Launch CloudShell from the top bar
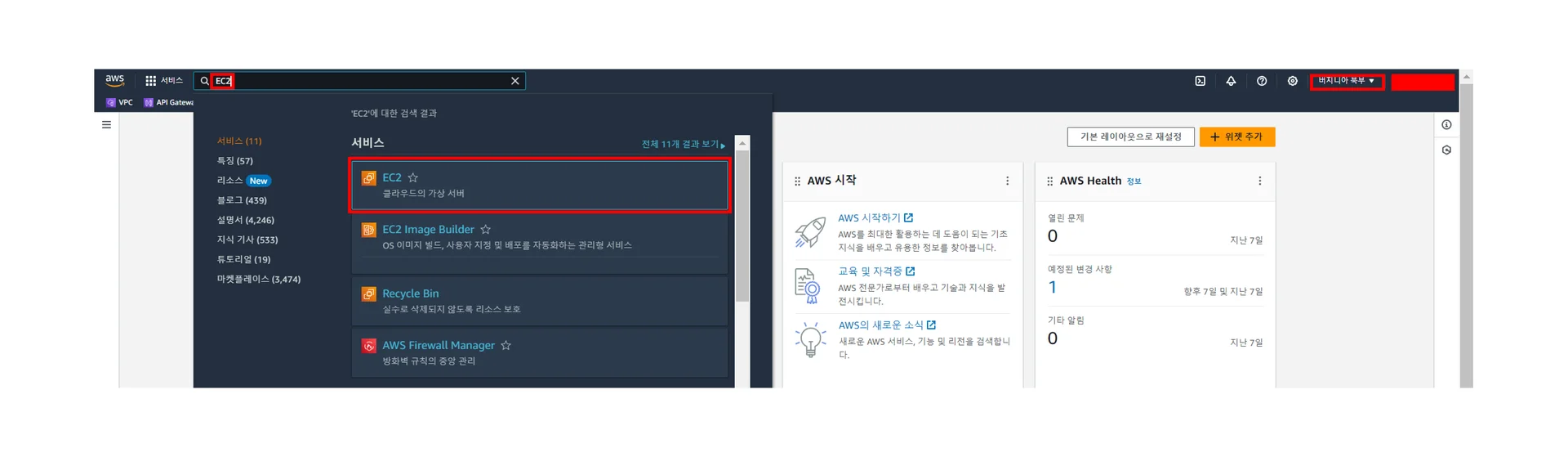Image resolution: width=1568 pixels, height=457 pixels. (x=1200, y=81)
